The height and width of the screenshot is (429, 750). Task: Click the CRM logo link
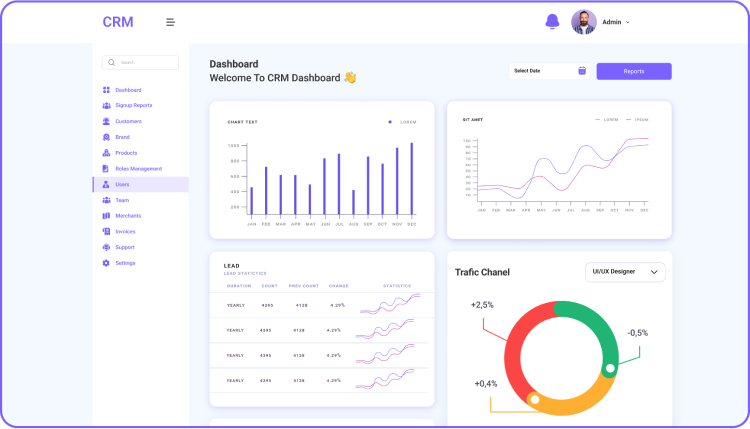tap(117, 22)
